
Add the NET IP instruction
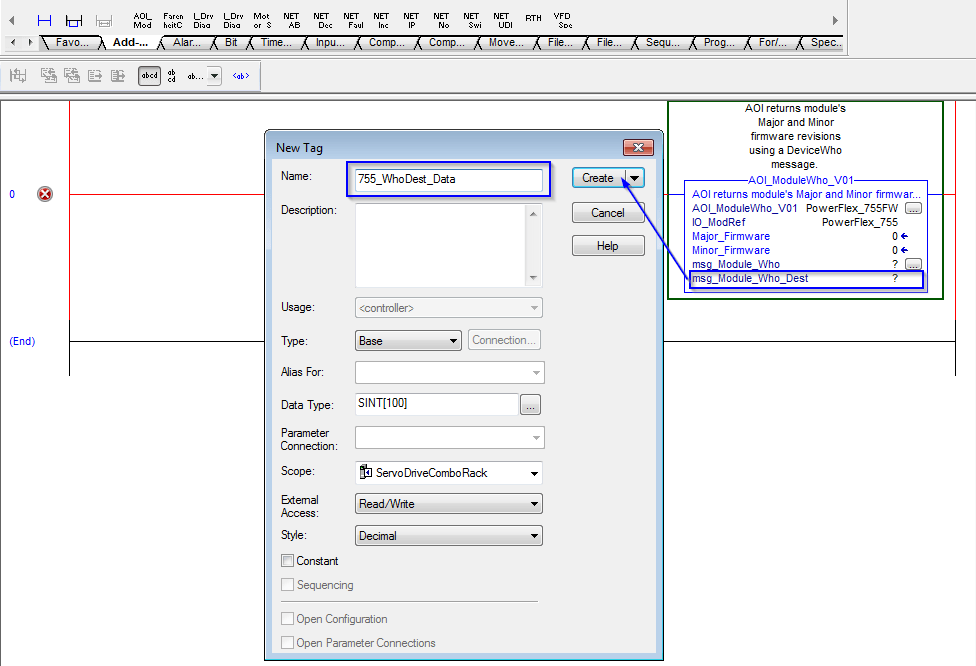411,21
